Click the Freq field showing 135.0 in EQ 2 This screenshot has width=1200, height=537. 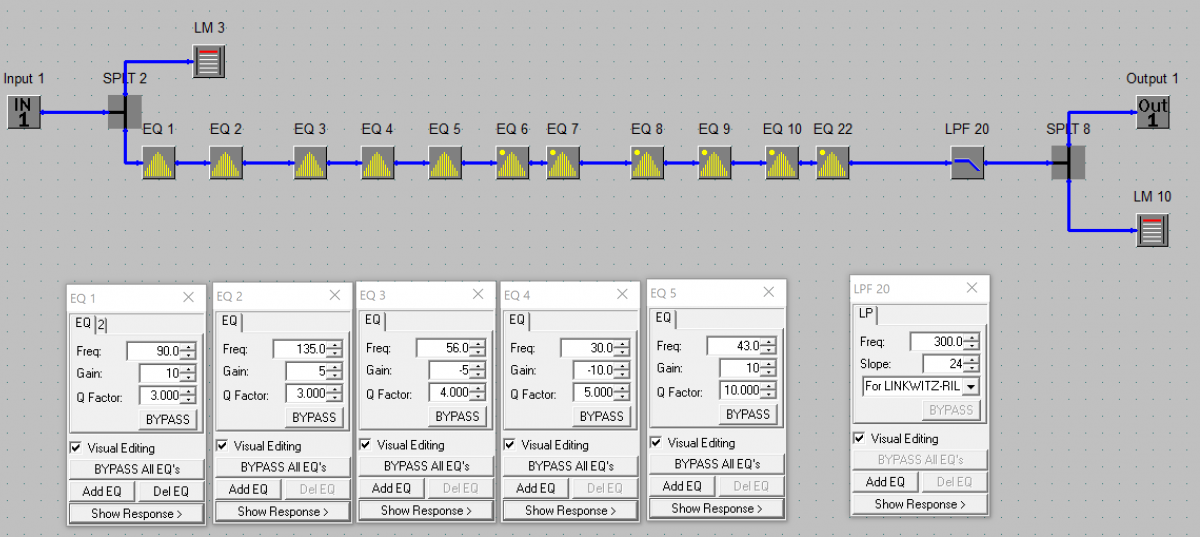point(300,349)
